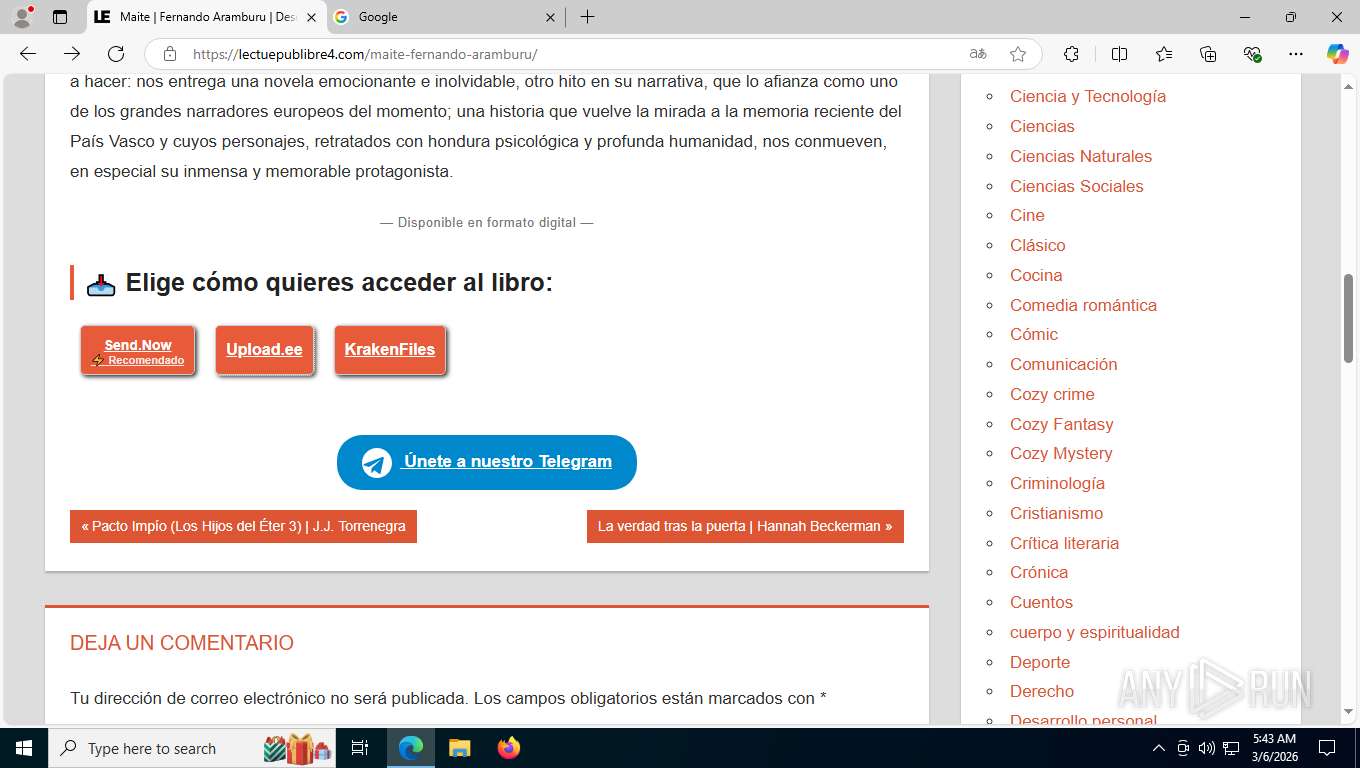This screenshot has height=768, width=1360.
Task: Launch Firefox from taskbar
Action: 509,748
